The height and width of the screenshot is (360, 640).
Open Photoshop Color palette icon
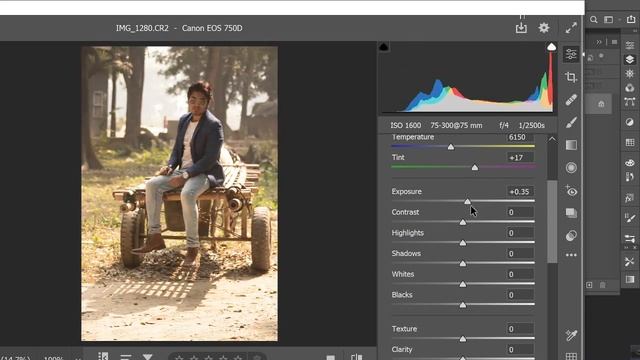tap(629, 162)
